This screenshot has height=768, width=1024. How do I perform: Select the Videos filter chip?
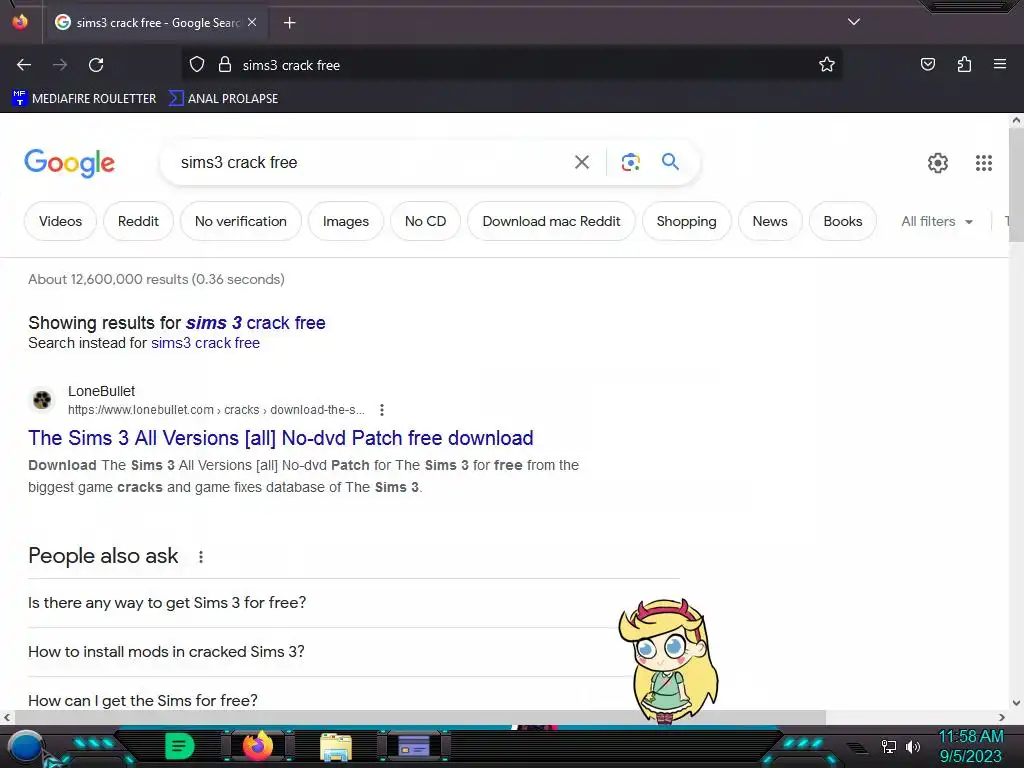pos(60,221)
